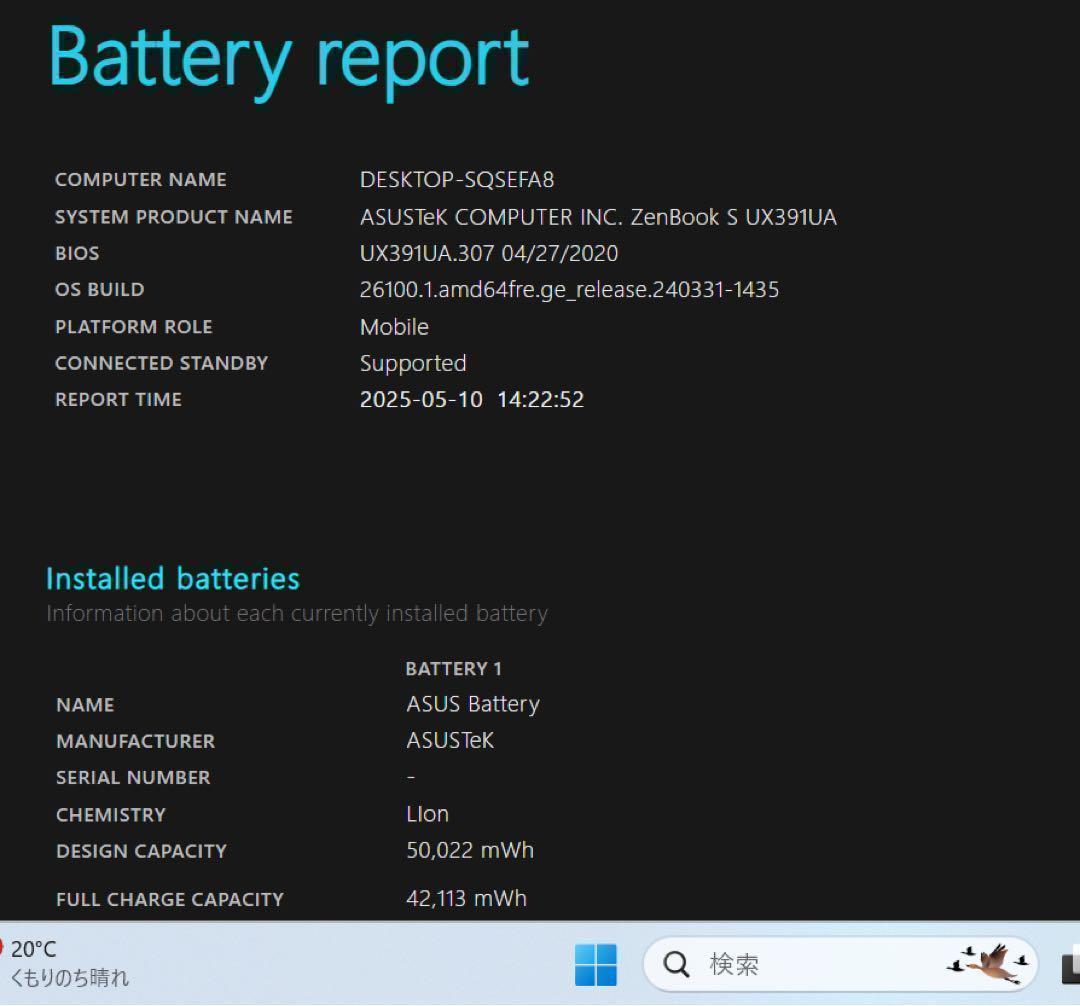This screenshot has height=1006, width=1080.
Task: Click the geese illustration in search box
Action: pyautogui.click(x=990, y=963)
